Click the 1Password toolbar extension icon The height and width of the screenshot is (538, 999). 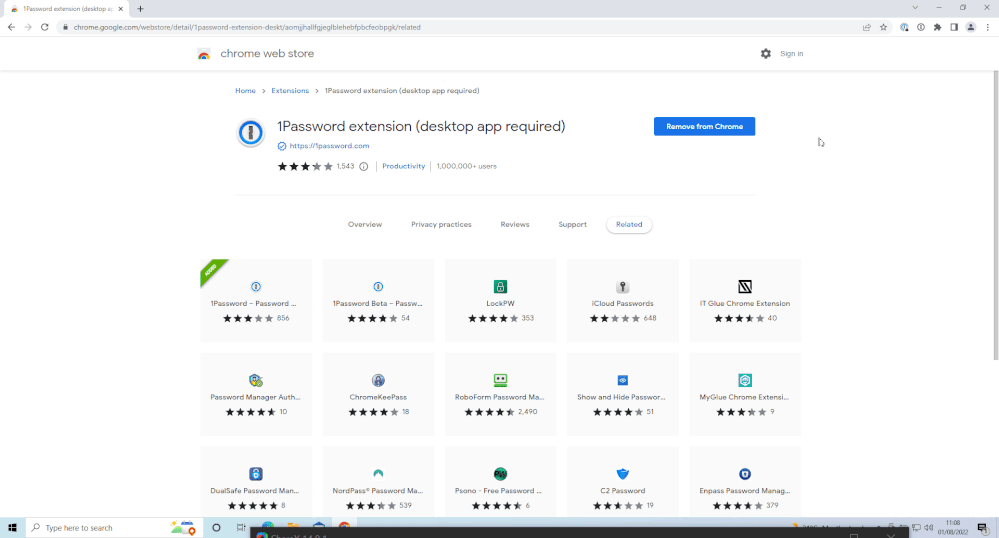(920, 27)
